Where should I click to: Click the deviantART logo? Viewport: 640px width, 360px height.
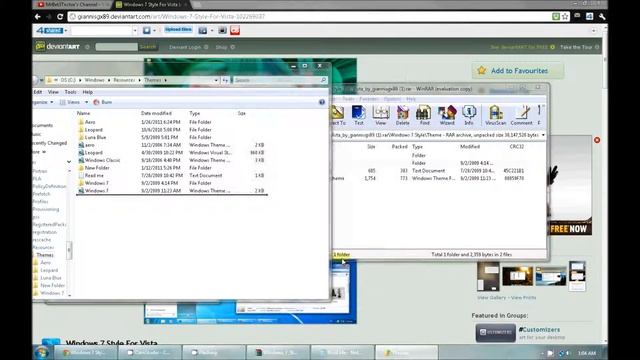click(x=58, y=47)
